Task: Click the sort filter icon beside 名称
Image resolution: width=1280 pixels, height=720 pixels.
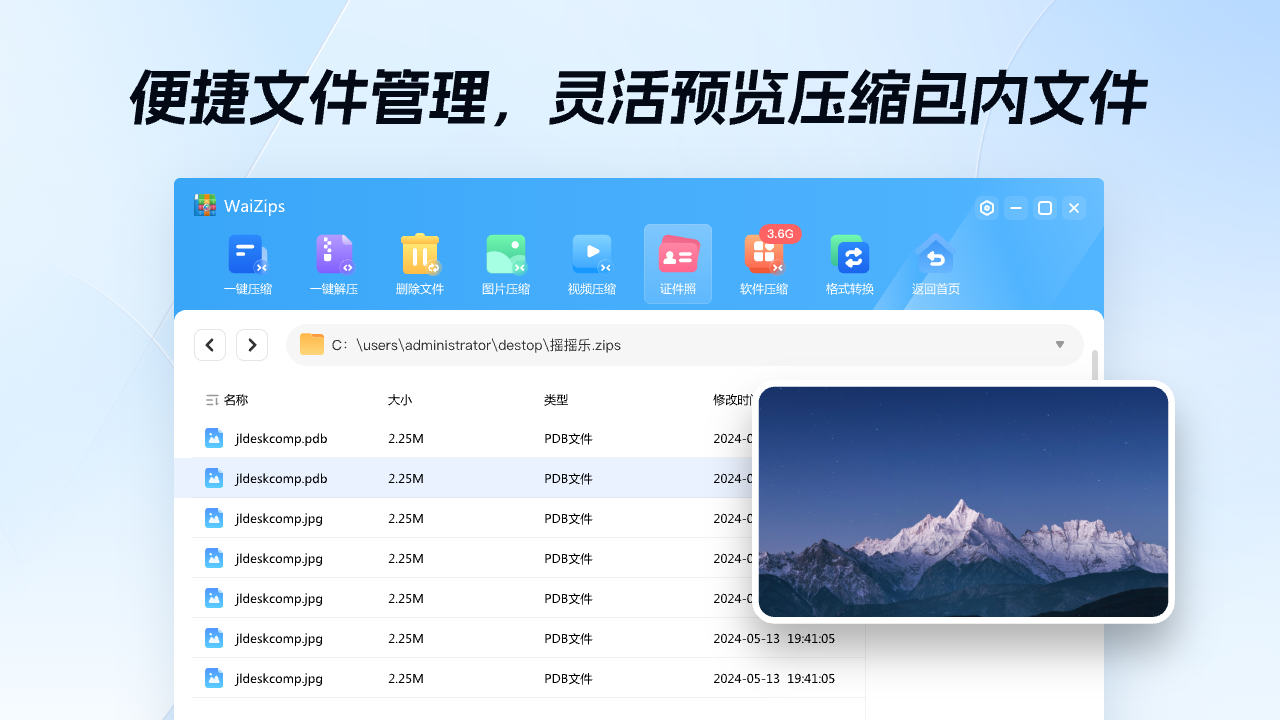Action: click(x=211, y=399)
